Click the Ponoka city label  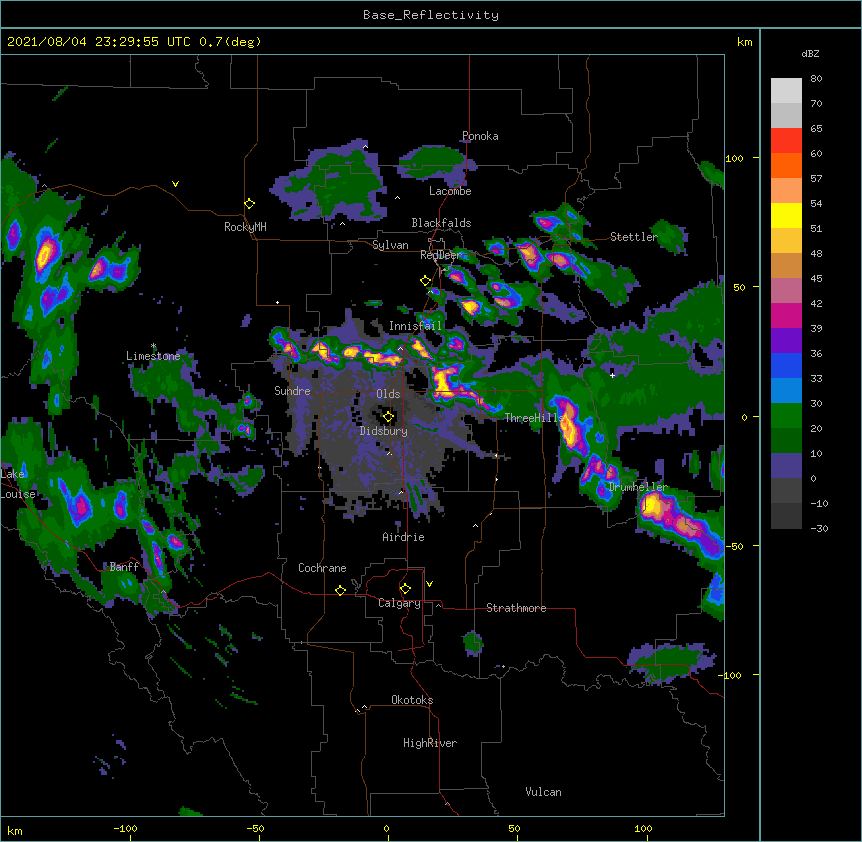[480, 136]
